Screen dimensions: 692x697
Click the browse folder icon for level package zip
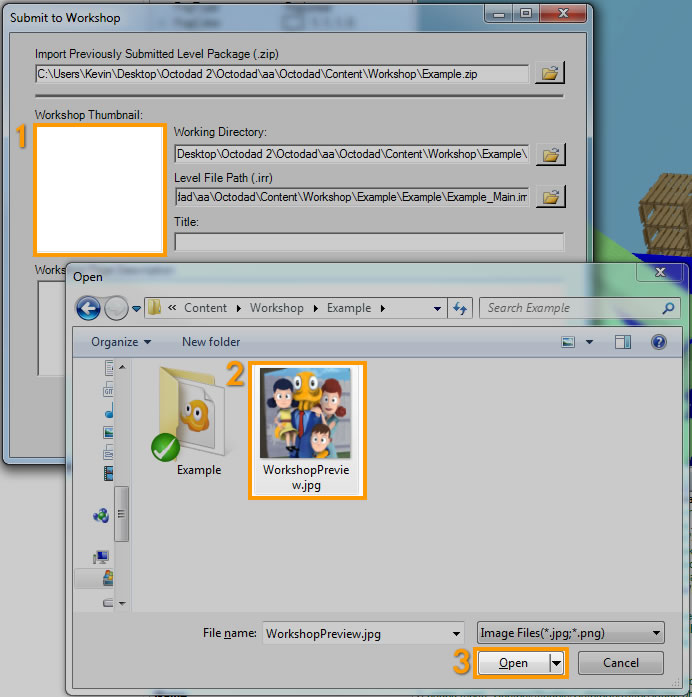[x=550, y=73]
